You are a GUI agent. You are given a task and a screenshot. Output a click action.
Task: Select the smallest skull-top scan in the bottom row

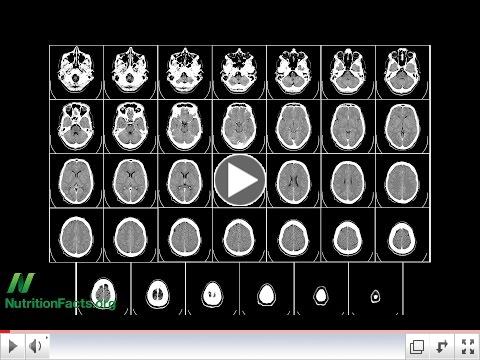tap(376, 296)
